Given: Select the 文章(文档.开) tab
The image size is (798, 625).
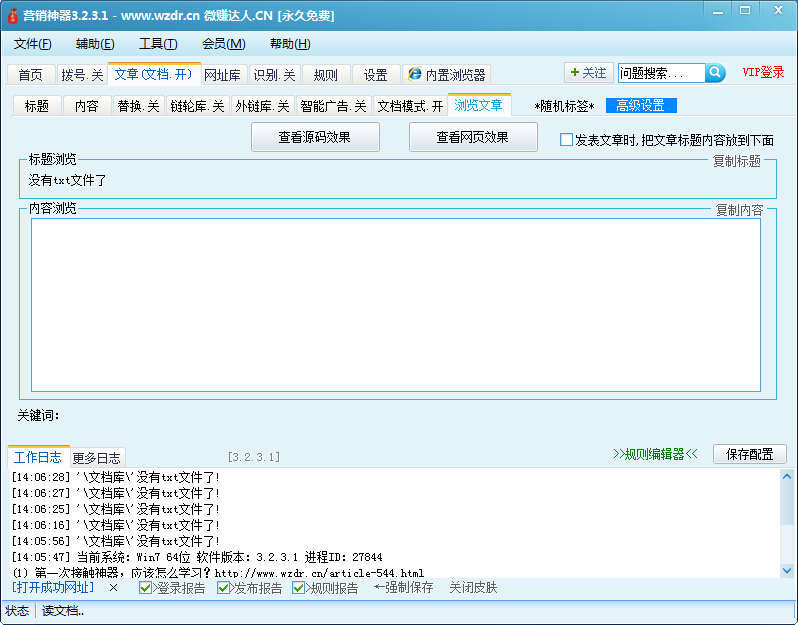Looking at the screenshot, I should (154, 74).
